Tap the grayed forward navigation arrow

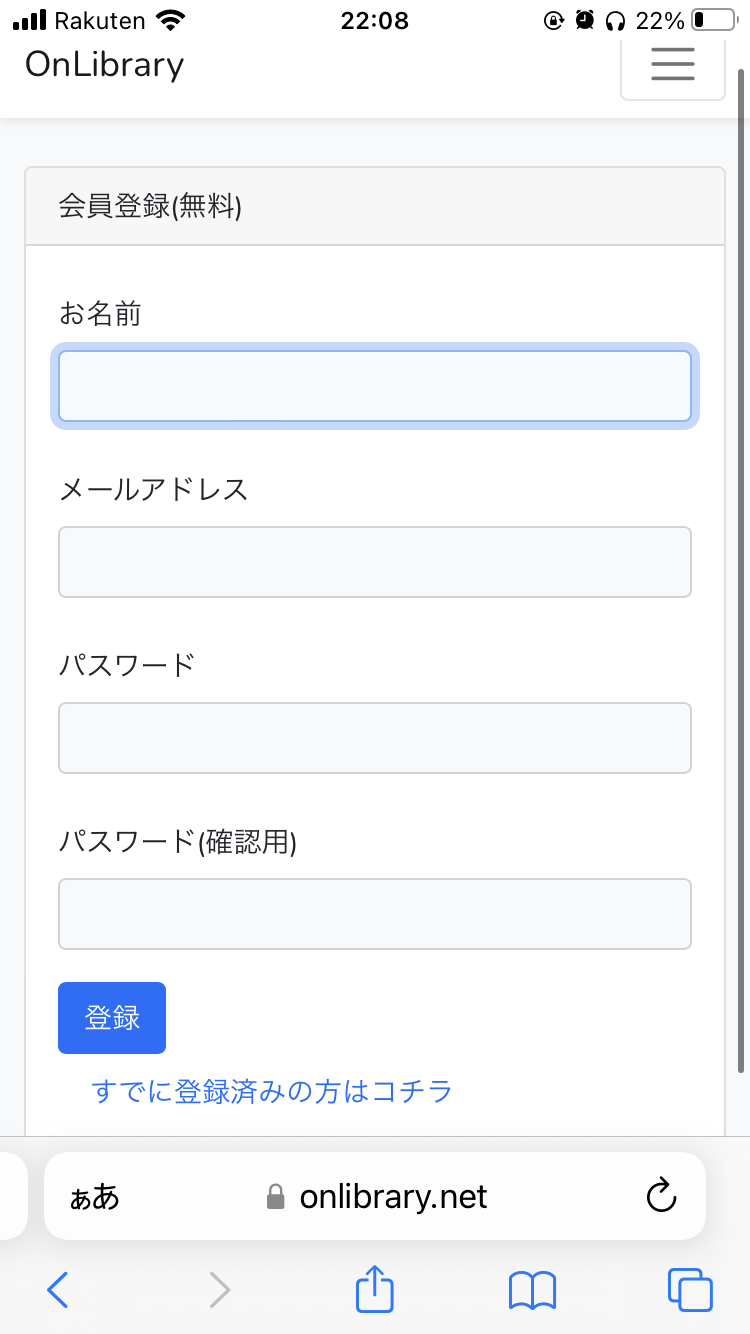pos(220,1290)
